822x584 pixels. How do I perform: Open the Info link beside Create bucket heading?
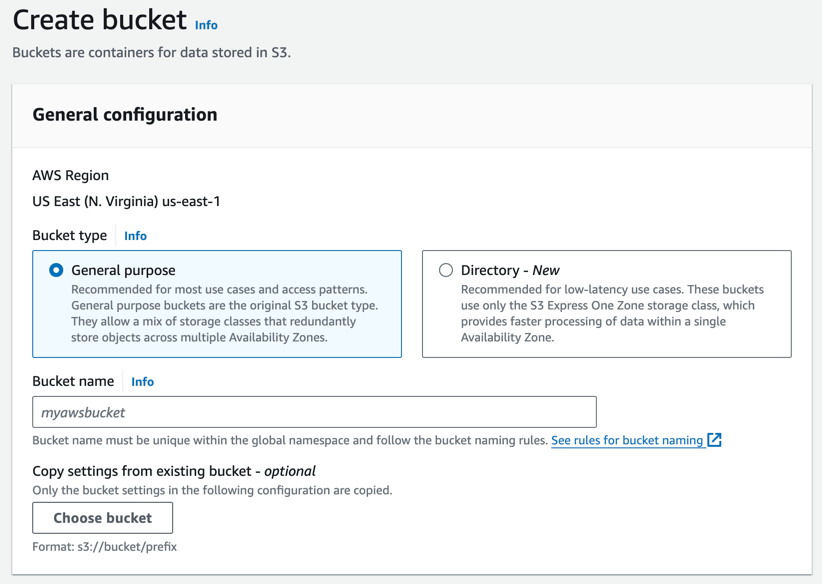[206, 25]
